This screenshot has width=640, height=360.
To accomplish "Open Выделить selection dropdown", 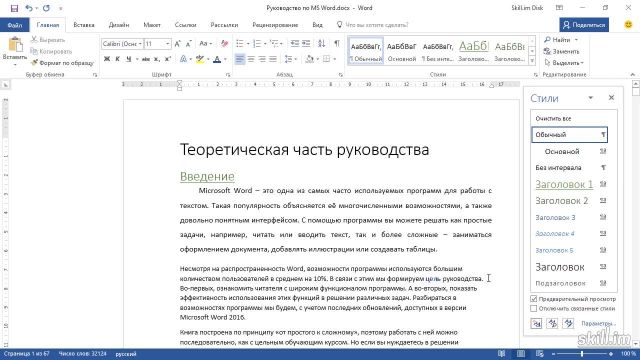I will point(564,63).
